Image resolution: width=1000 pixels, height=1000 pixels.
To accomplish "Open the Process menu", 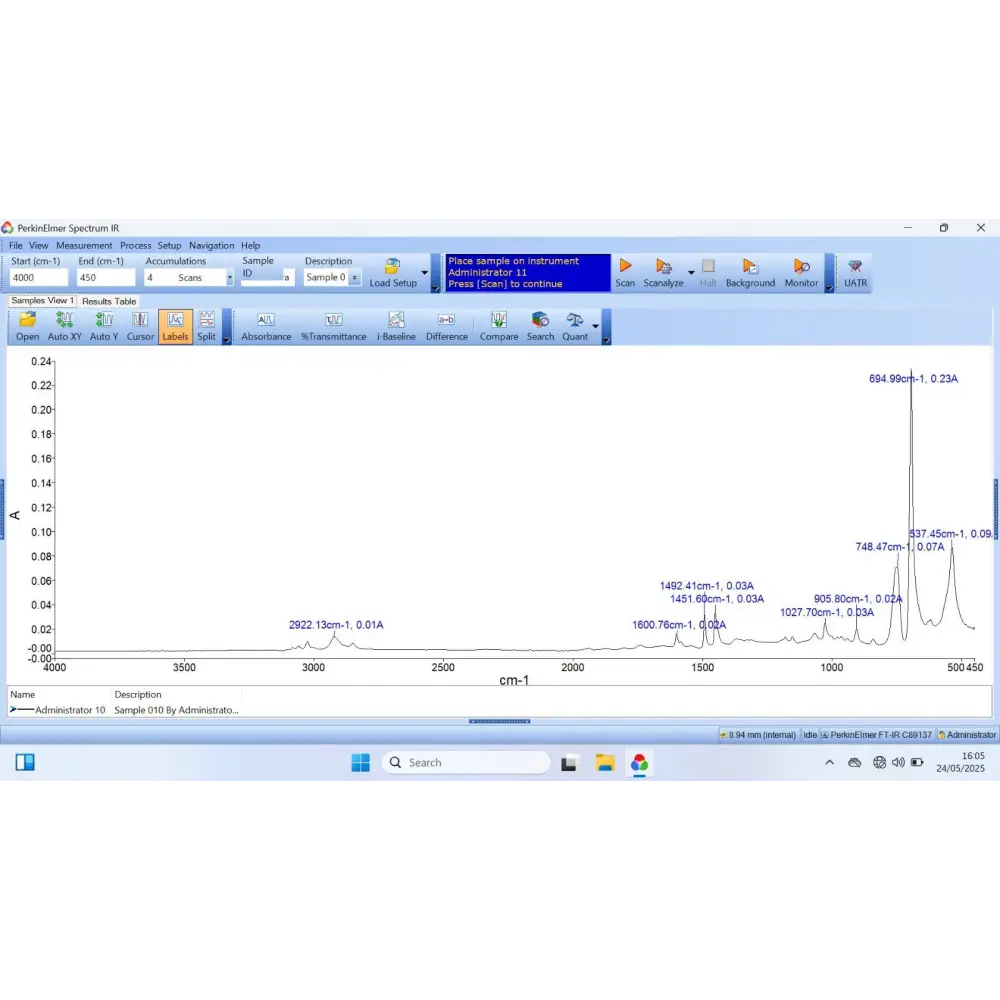I will coord(136,246).
